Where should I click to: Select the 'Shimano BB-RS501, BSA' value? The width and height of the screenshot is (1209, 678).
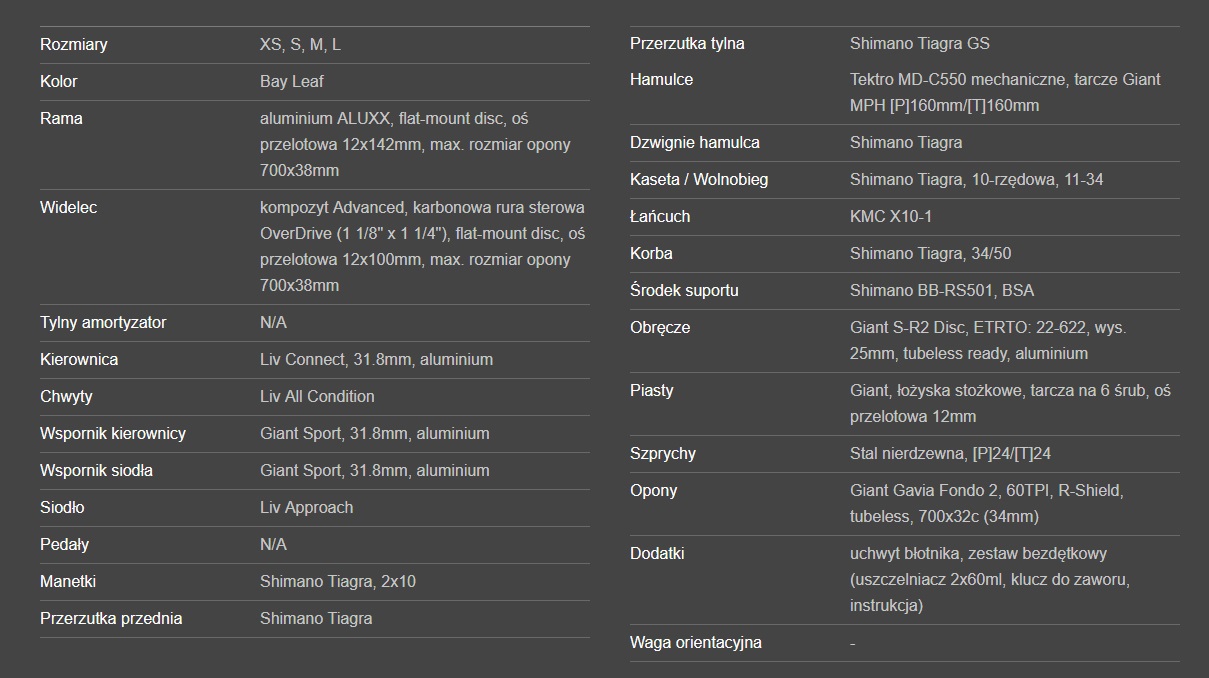pyautogui.click(x=942, y=290)
